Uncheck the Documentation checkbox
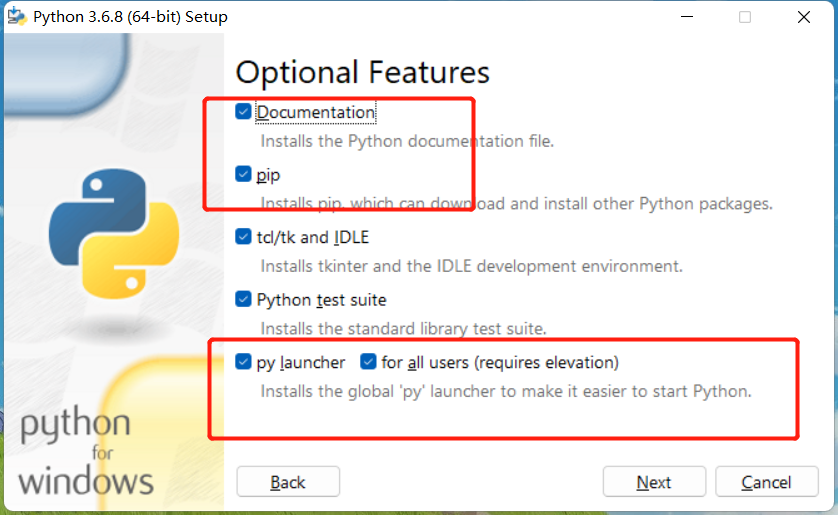The image size is (838, 515). point(243,112)
